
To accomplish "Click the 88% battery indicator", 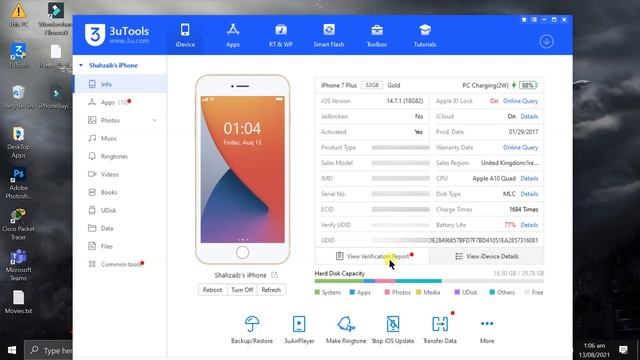I will (x=528, y=85).
